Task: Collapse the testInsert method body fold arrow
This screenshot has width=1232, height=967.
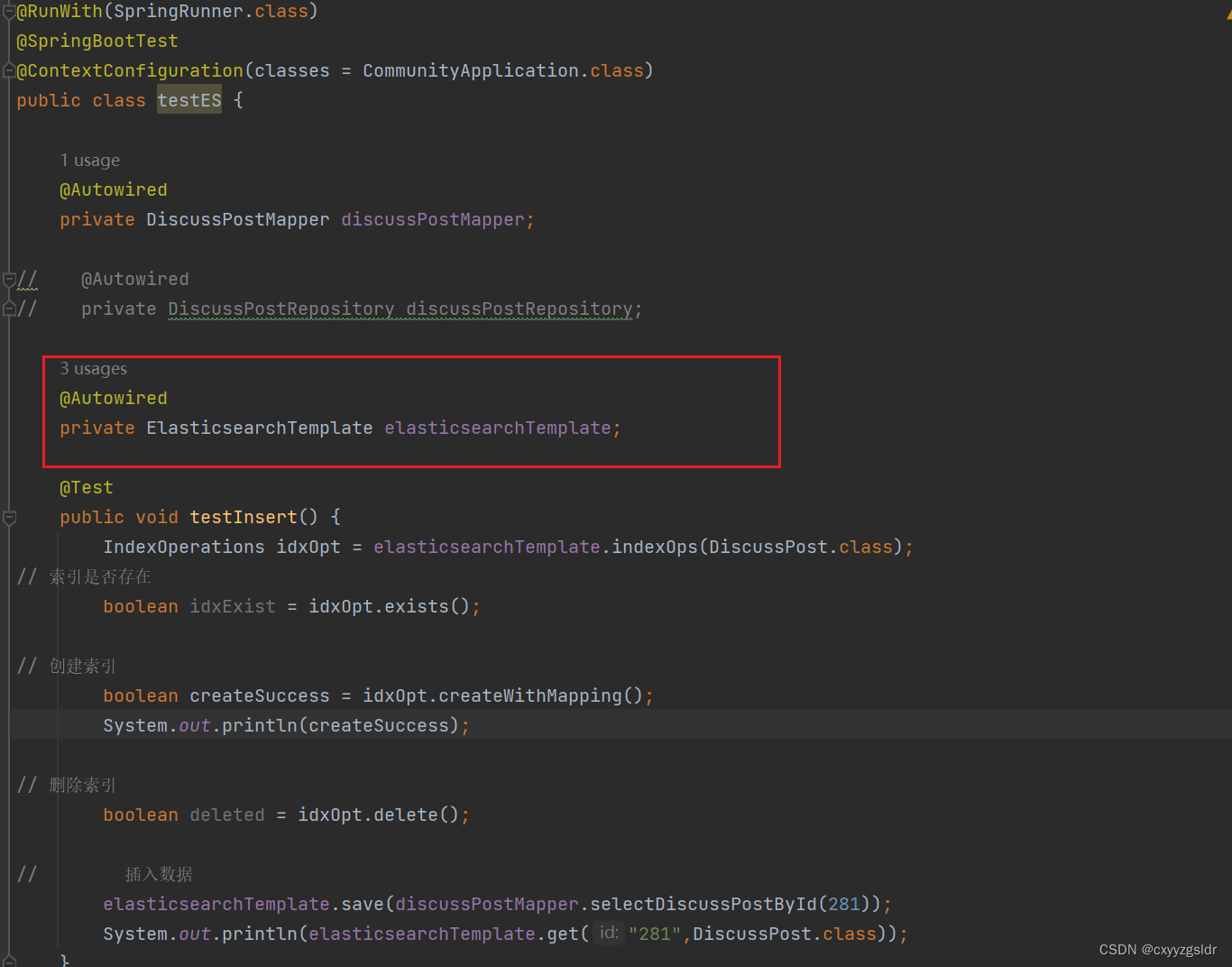Action: point(8,516)
